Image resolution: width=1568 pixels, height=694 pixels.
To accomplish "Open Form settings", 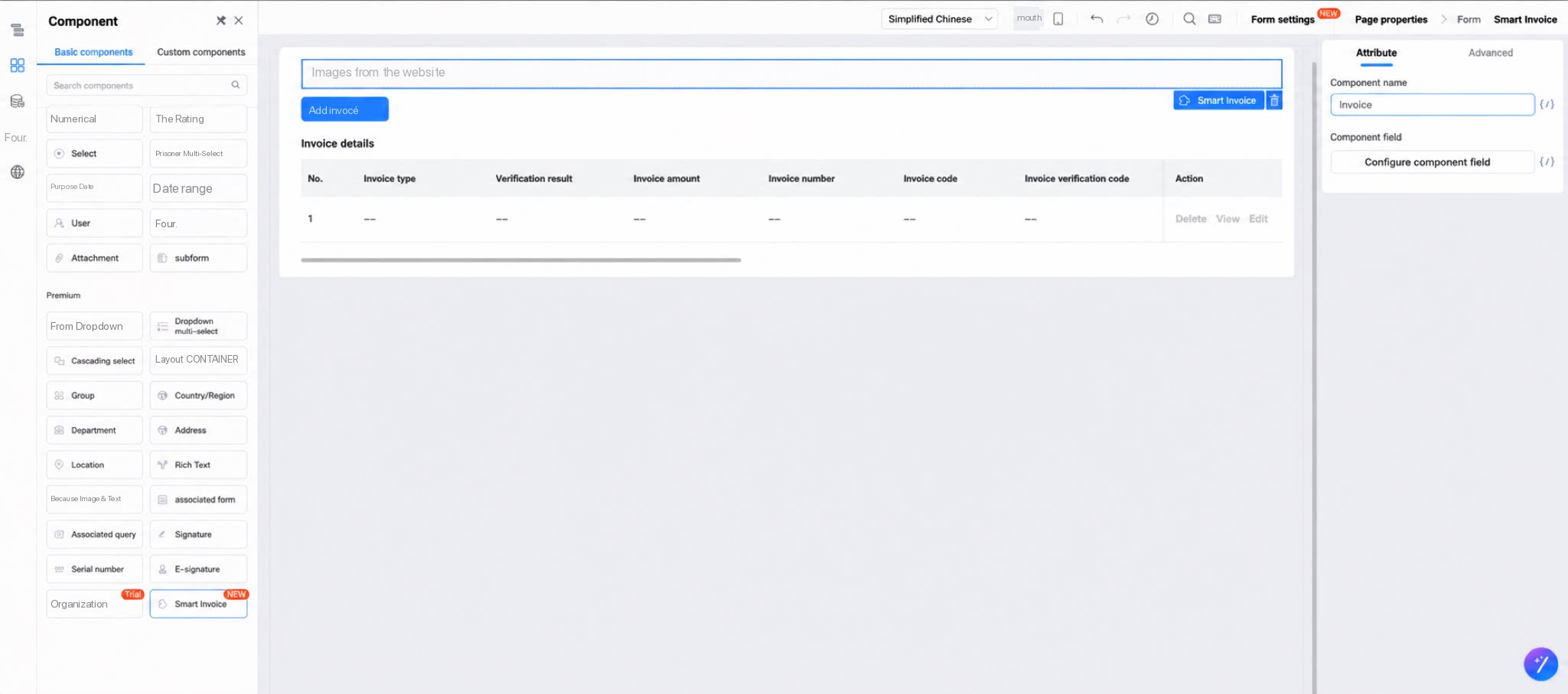I will point(1283,20).
